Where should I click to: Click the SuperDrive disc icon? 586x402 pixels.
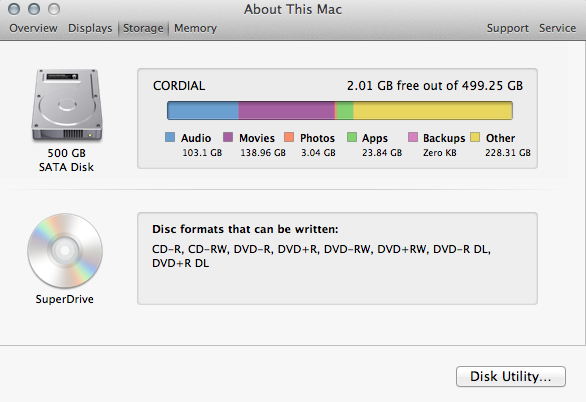[x=65, y=251]
